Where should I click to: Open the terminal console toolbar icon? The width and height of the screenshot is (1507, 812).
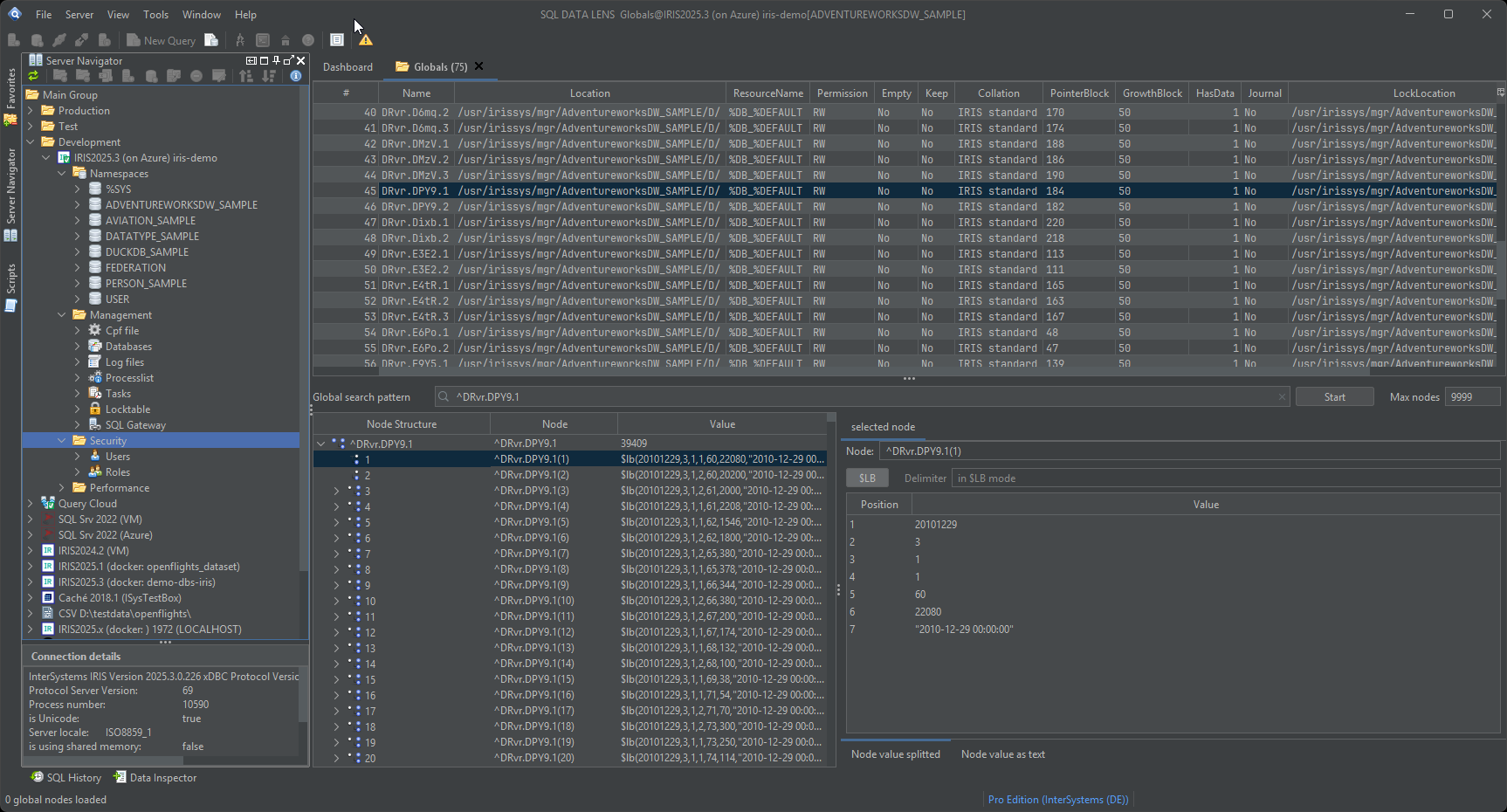(x=263, y=40)
